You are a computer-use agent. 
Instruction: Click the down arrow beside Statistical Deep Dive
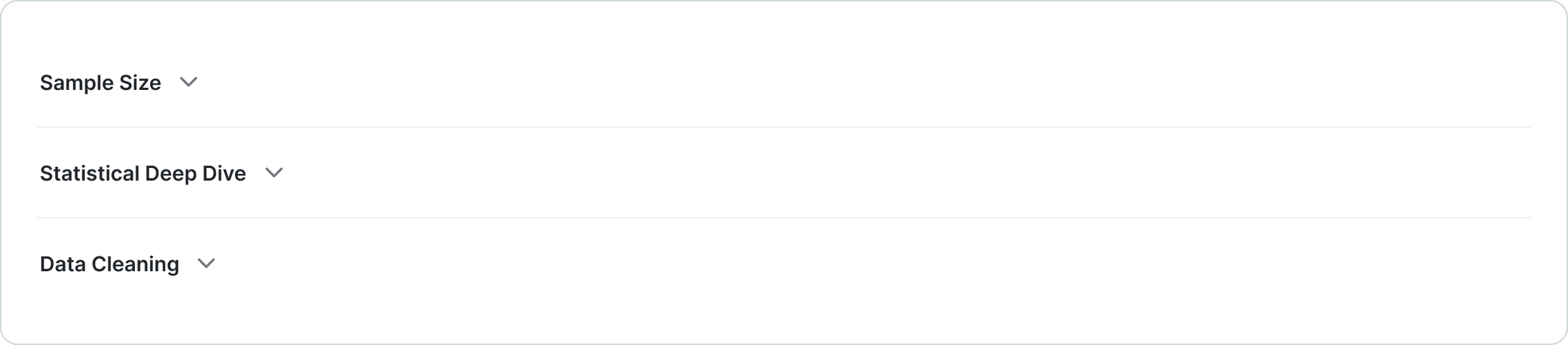tap(274, 172)
